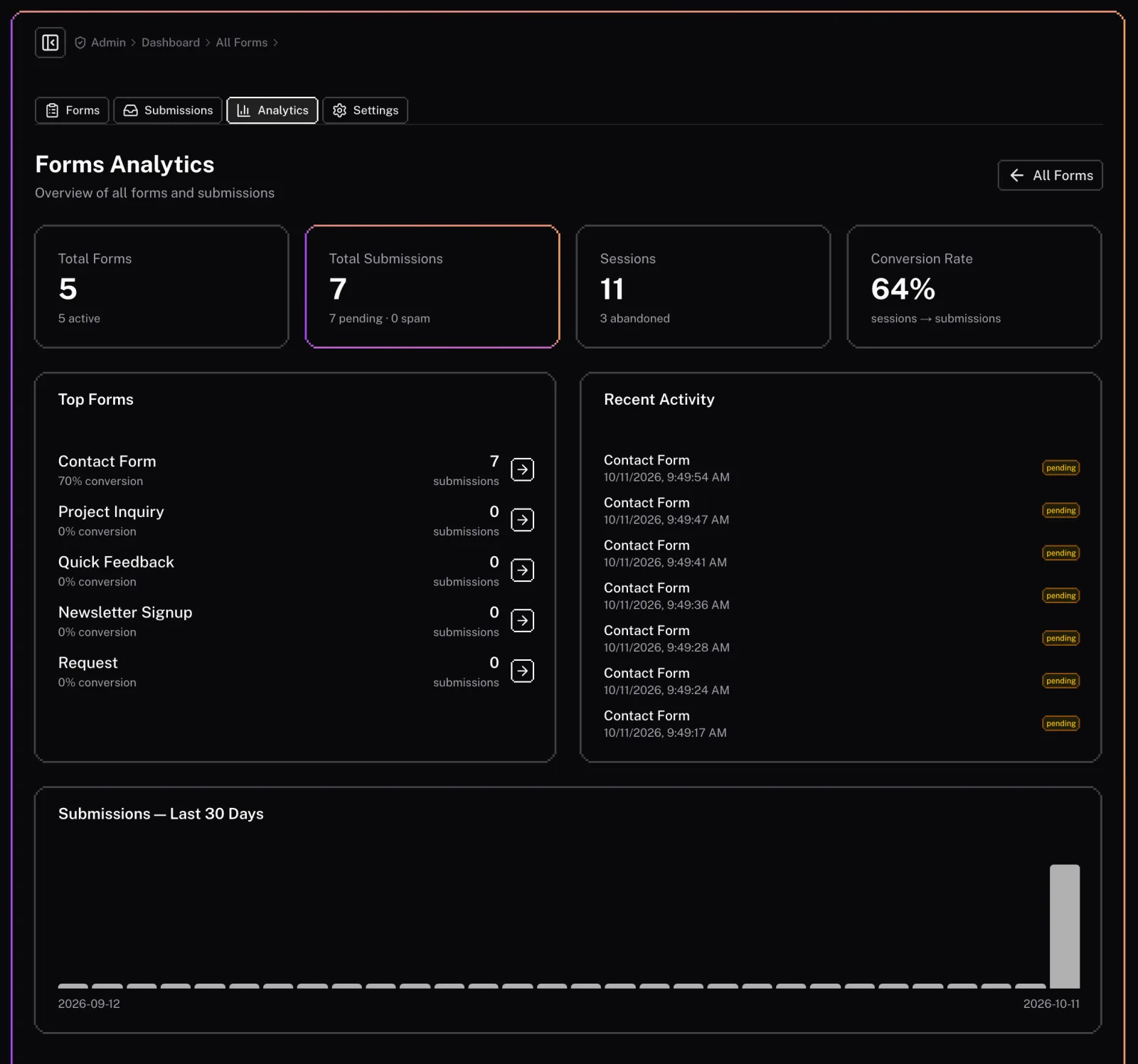The width and height of the screenshot is (1138, 1064).
Task: Open arrow icon for Quick Feedback
Action: click(x=522, y=570)
